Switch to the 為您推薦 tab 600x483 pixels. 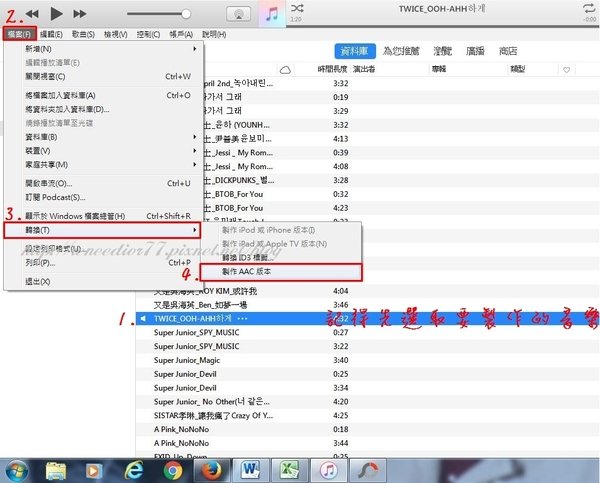[x=401, y=51]
